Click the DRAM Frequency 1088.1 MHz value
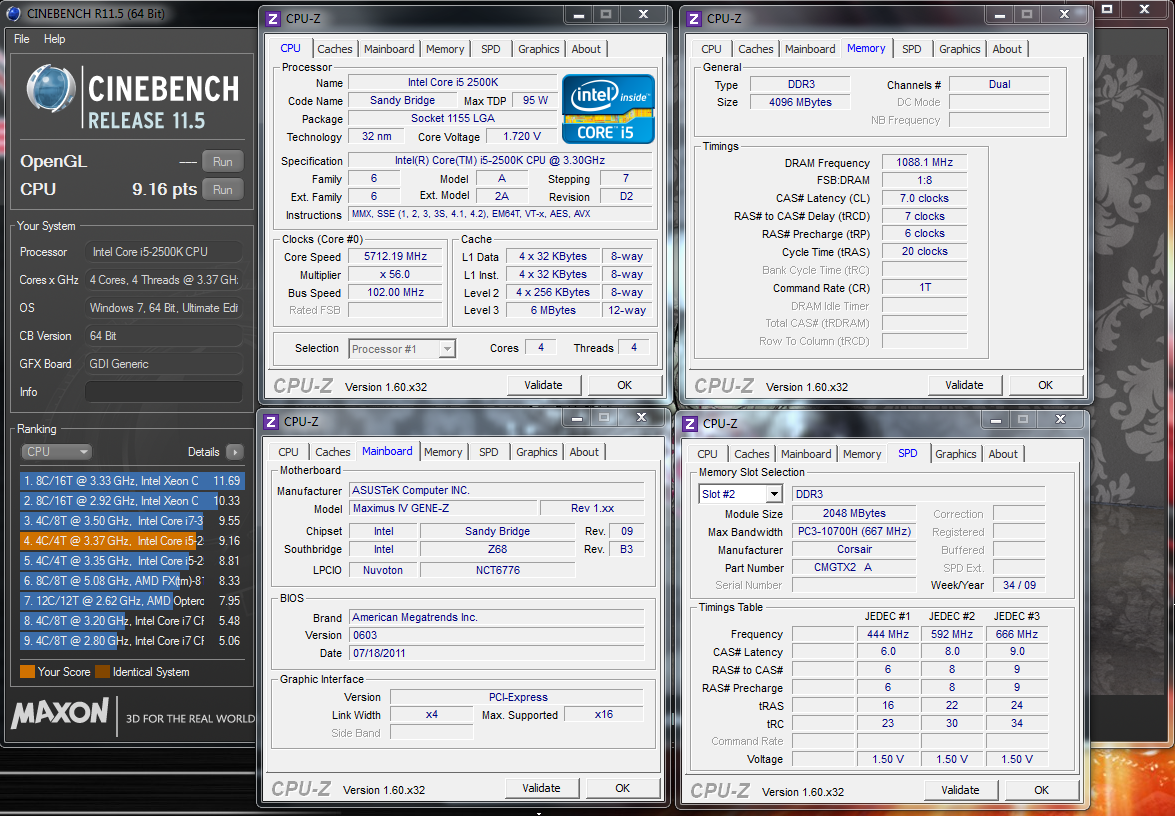This screenshot has height=816, width=1175. (x=925, y=162)
